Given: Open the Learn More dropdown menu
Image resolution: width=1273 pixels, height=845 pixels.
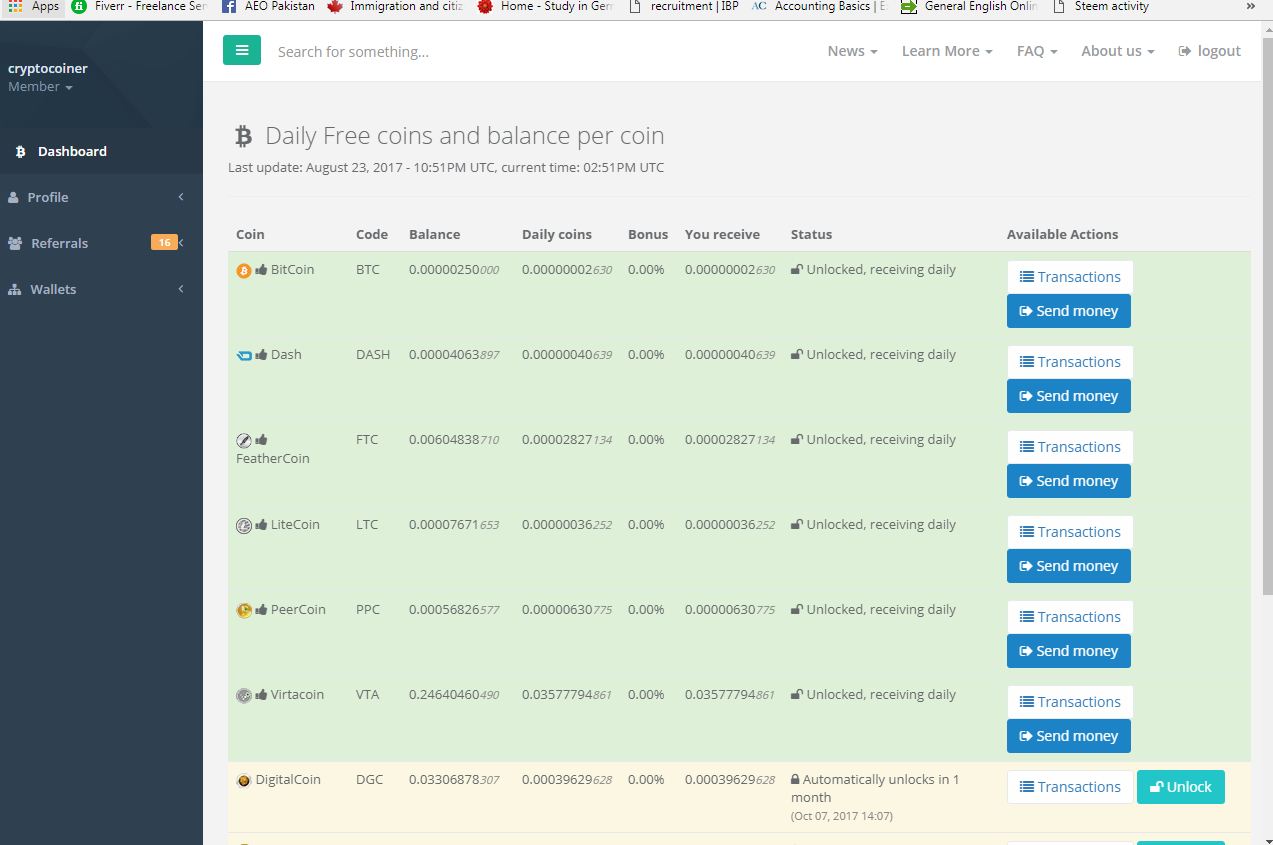Looking at the screenshot, I should pos(947,51).
